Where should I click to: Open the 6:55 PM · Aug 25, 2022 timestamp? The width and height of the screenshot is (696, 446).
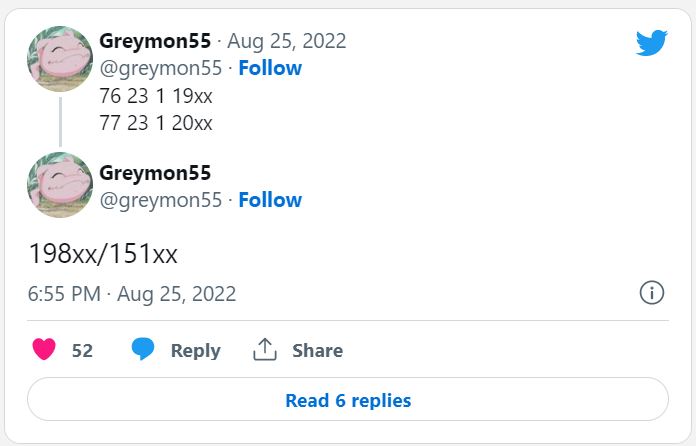click(x=132, y=294)
